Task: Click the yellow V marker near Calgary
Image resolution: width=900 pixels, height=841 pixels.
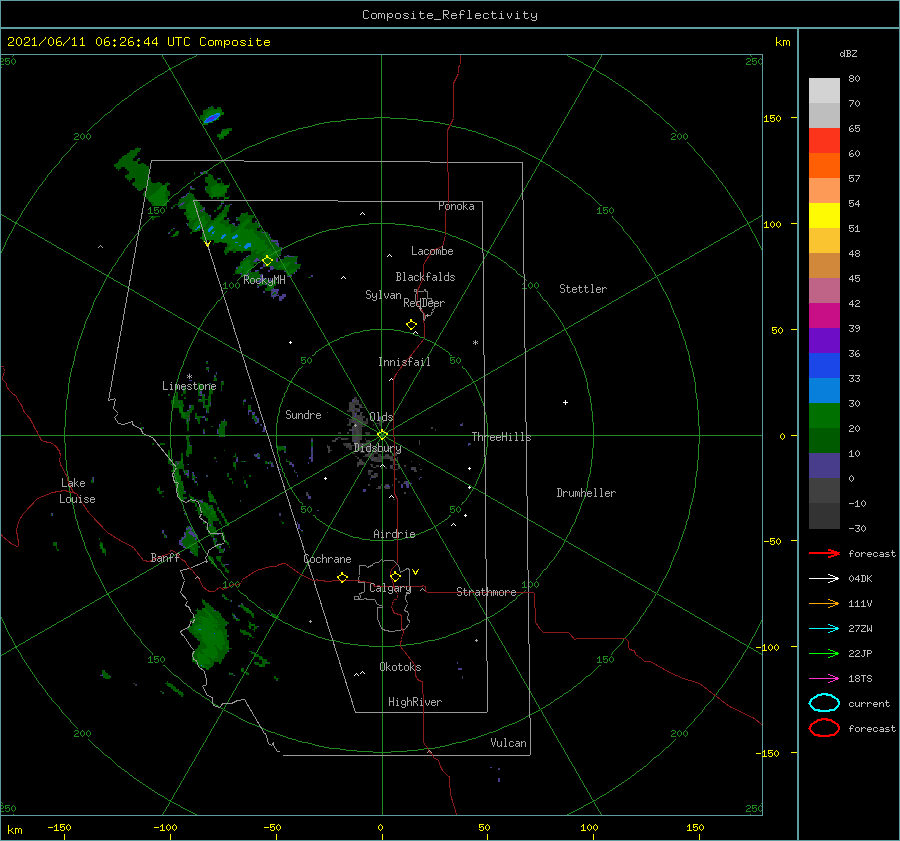Action: pyautogui.click(x=415, y=572)
